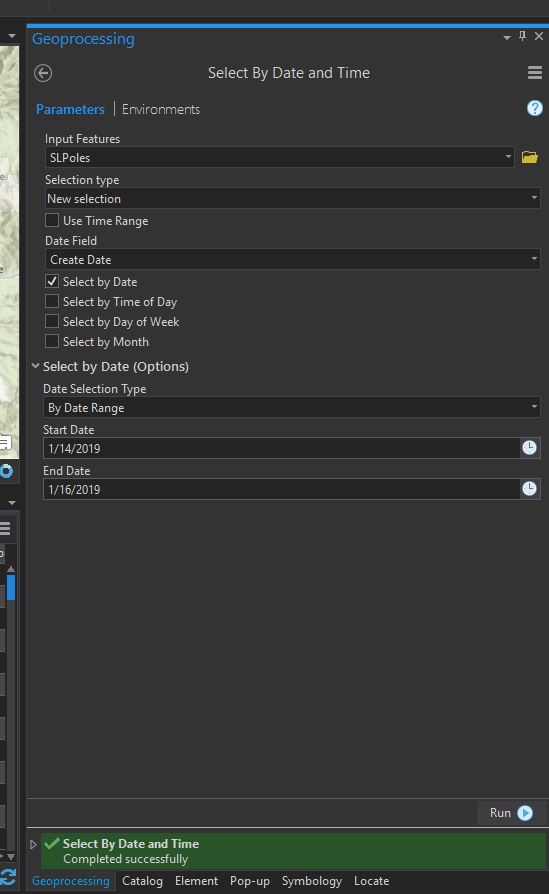Close the Geoprocessing pane

tap(539, 36)
